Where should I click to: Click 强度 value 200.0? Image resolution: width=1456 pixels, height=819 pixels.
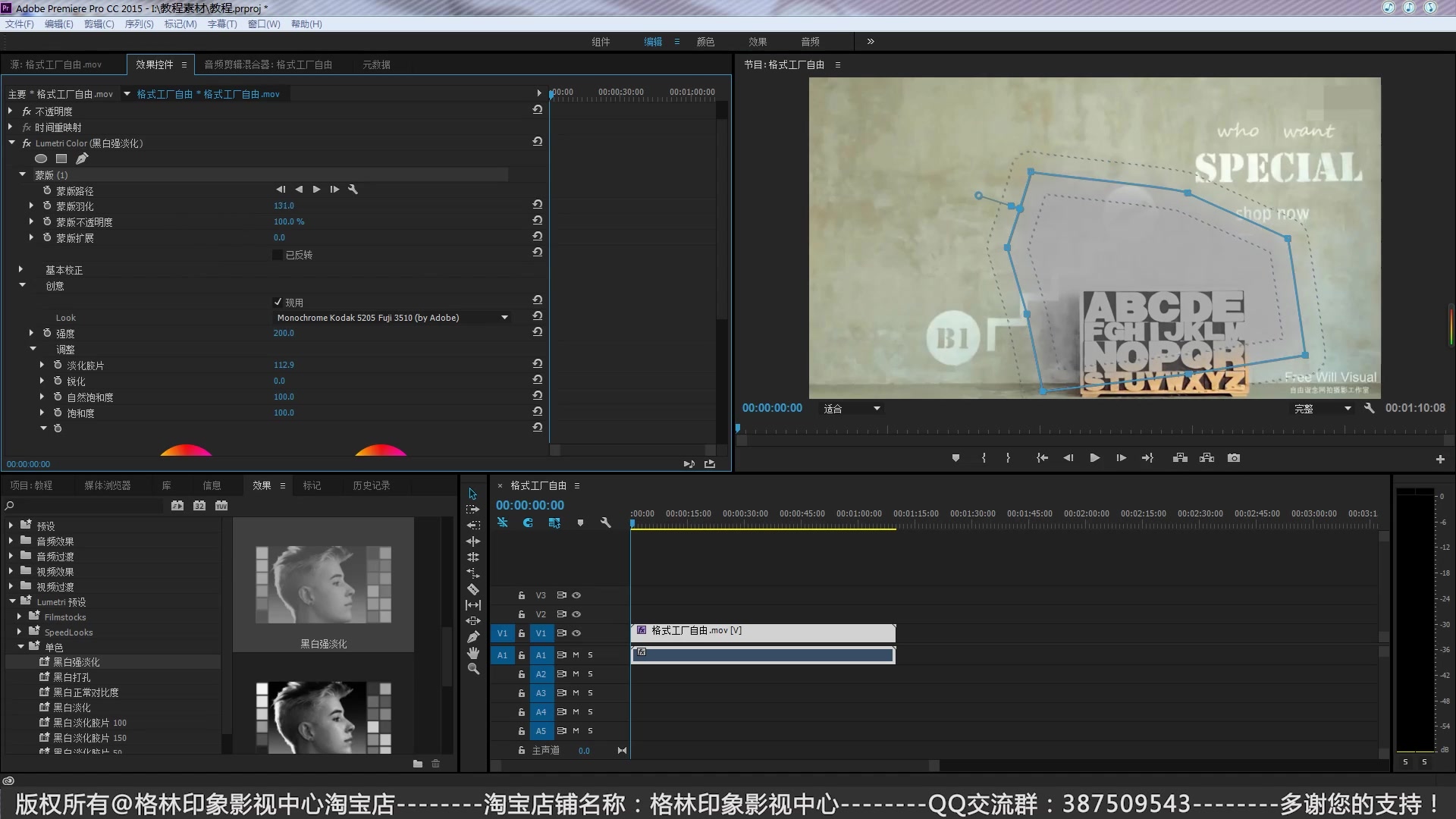pos(284,333)
